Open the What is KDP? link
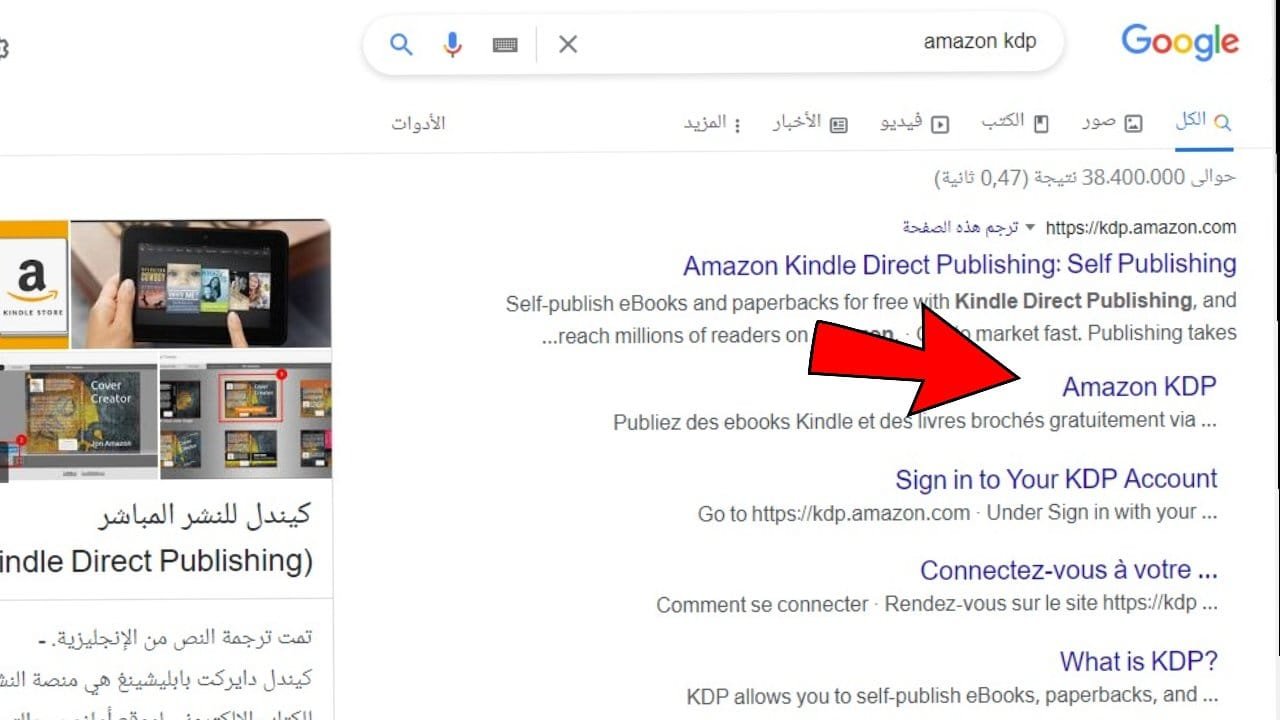Image resolution: width=1280 pixels, height=720 pixels. click(x=1139, y=661)
